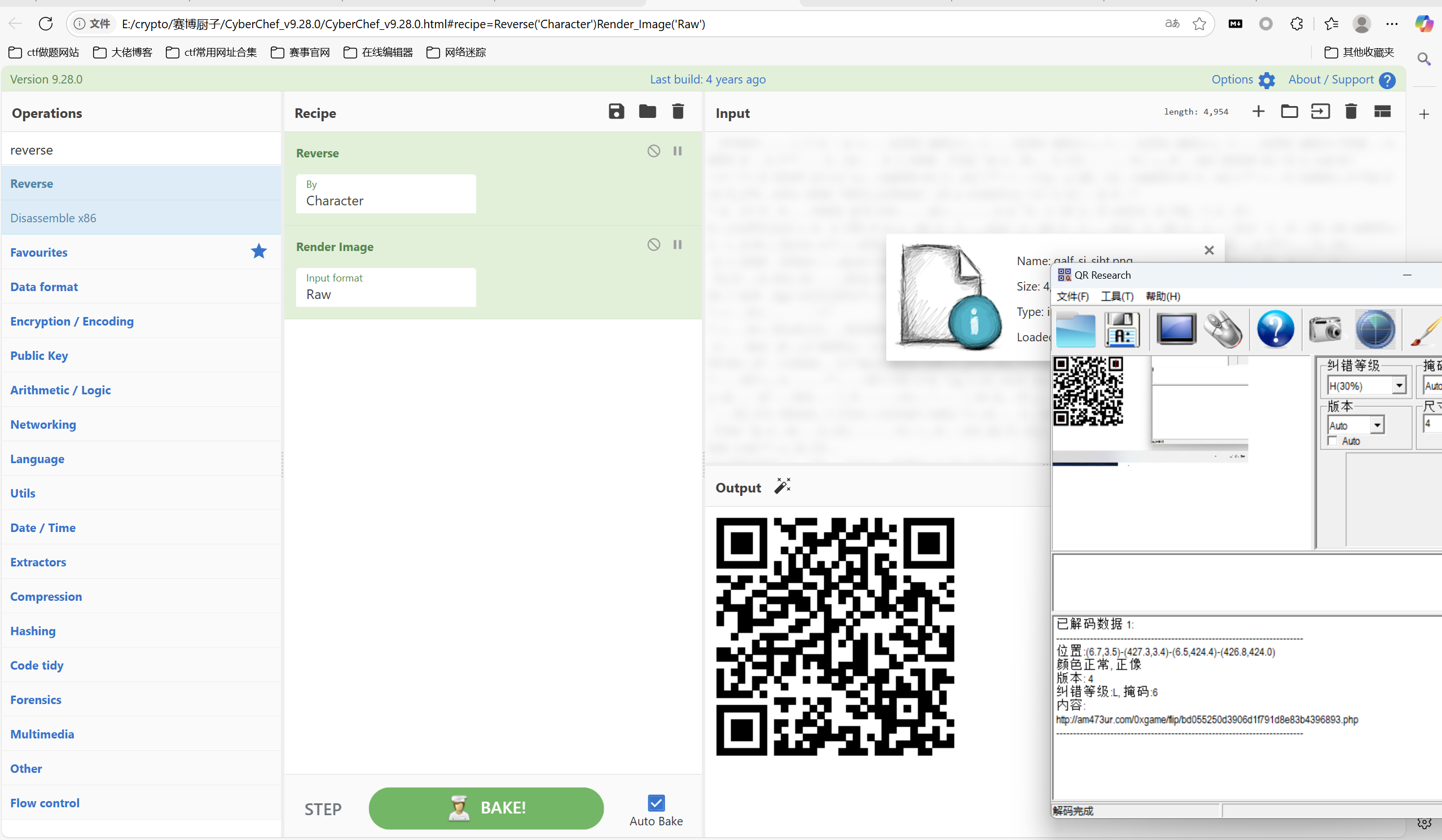This screenshot has width=1442, height=840.
Task: Set breakpoint on Reverse operation
Action: pos(678,151)
